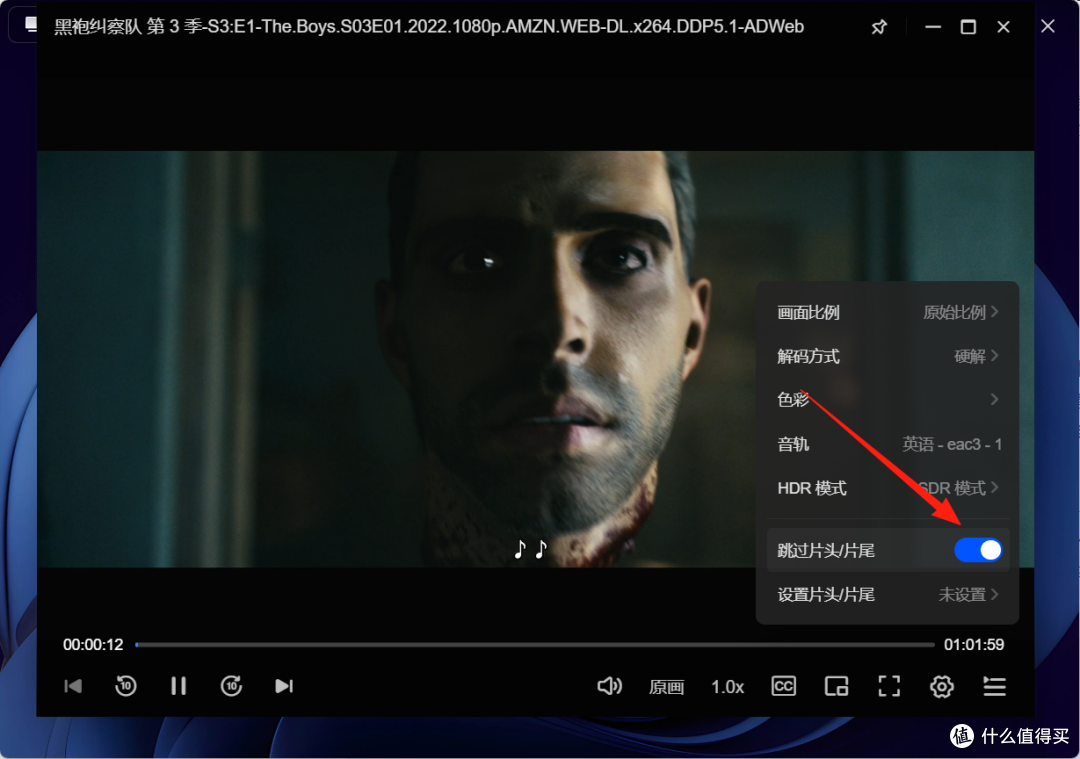Image resolution: width=1080 pixels, height=759 pixels.
Task: Open the playlist icon
Action: tap(995, 686)
